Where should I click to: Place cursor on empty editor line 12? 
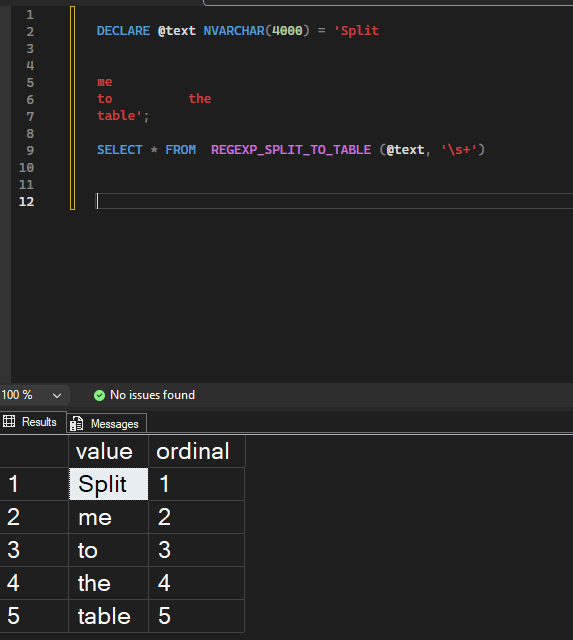coord(335,201)
